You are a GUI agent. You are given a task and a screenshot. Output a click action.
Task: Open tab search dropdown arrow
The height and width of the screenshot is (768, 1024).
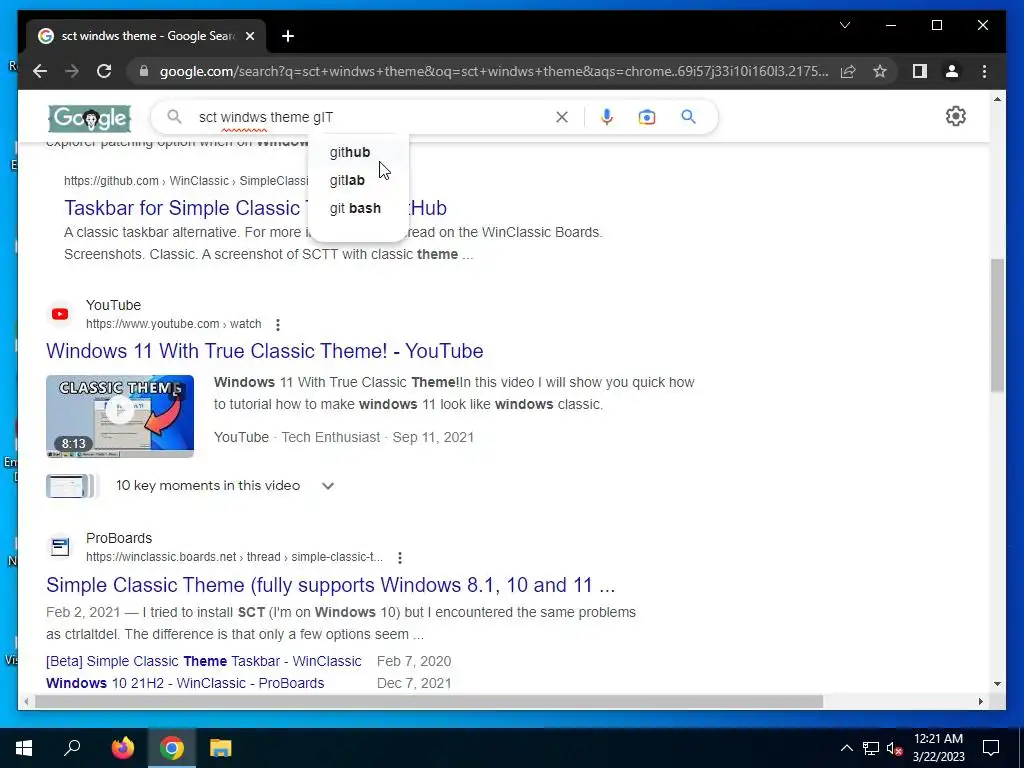pyautogui.click(x=844, y=25)
